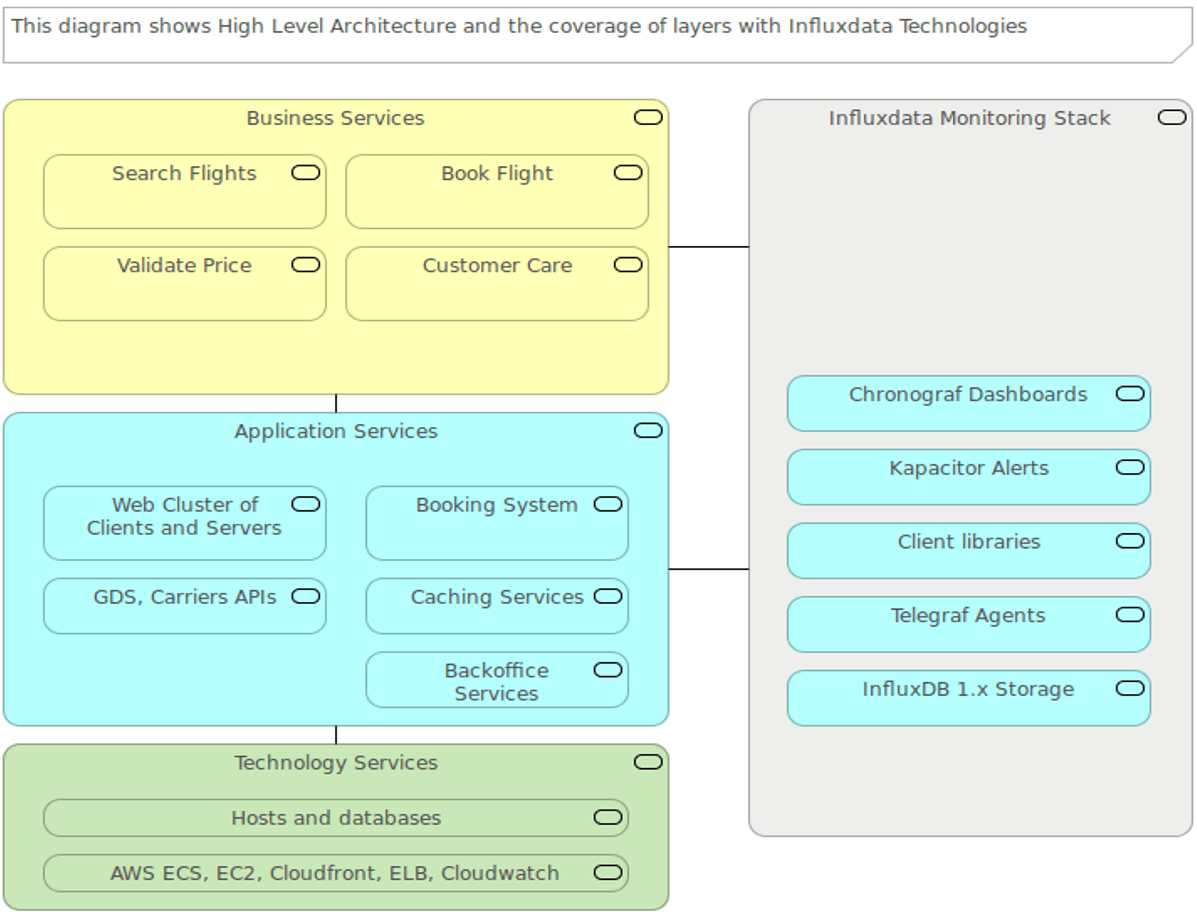Click the icon on Influxdata Monitoring Stack header

[x=1172, y=117]
